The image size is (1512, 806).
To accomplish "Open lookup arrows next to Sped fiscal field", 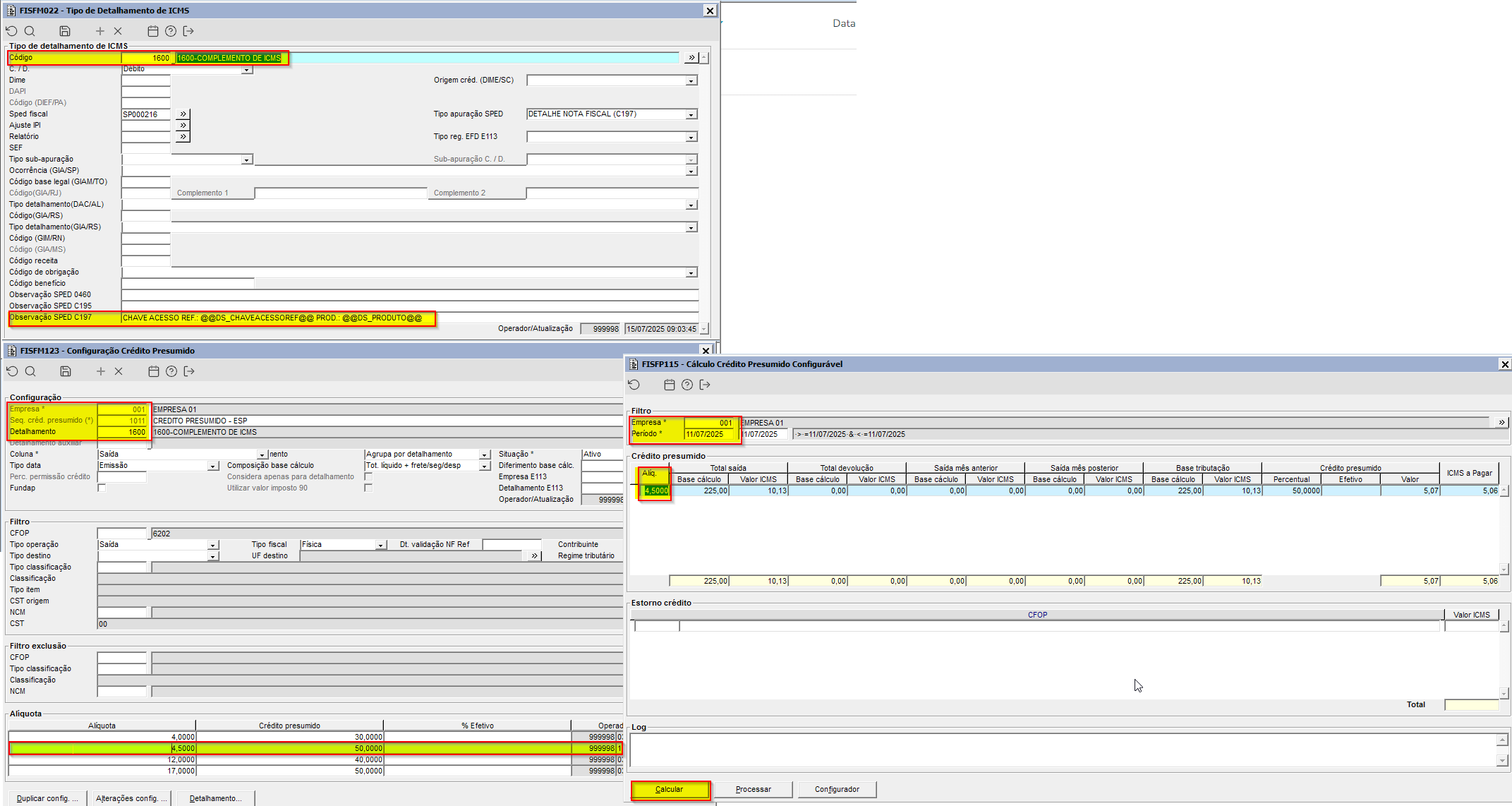I will [x=183, y=114].
